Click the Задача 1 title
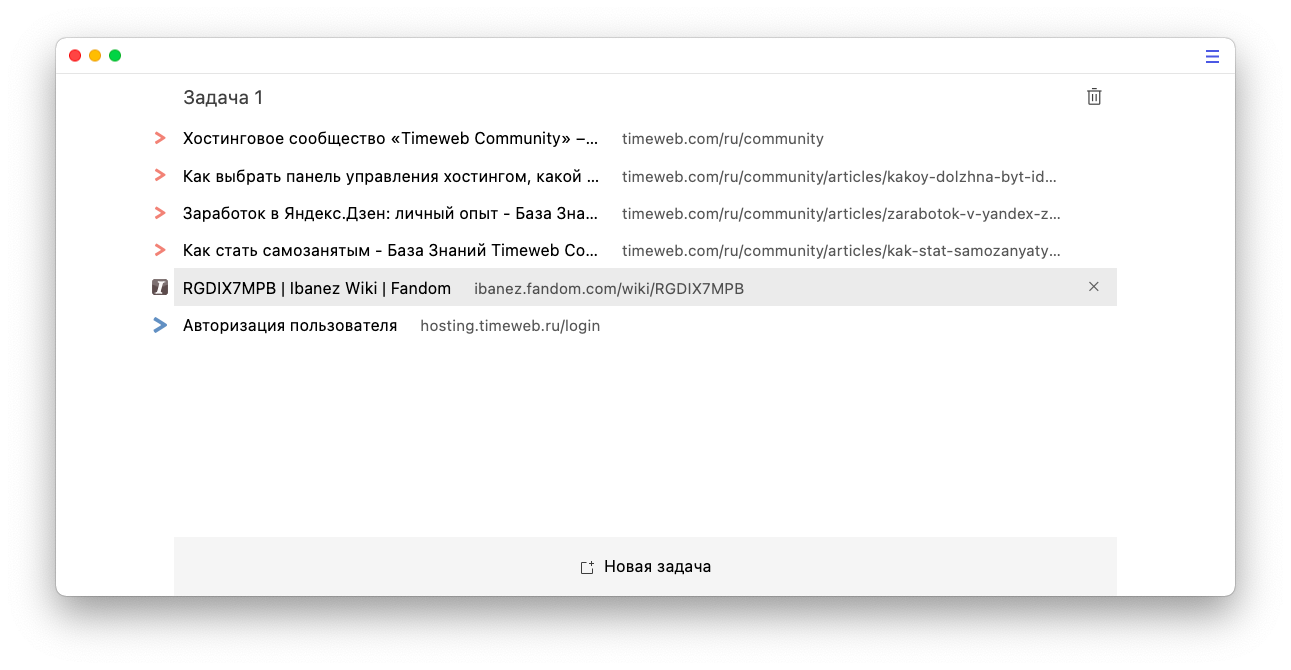Screen dimensions: 1291x670 pos(223,98)
